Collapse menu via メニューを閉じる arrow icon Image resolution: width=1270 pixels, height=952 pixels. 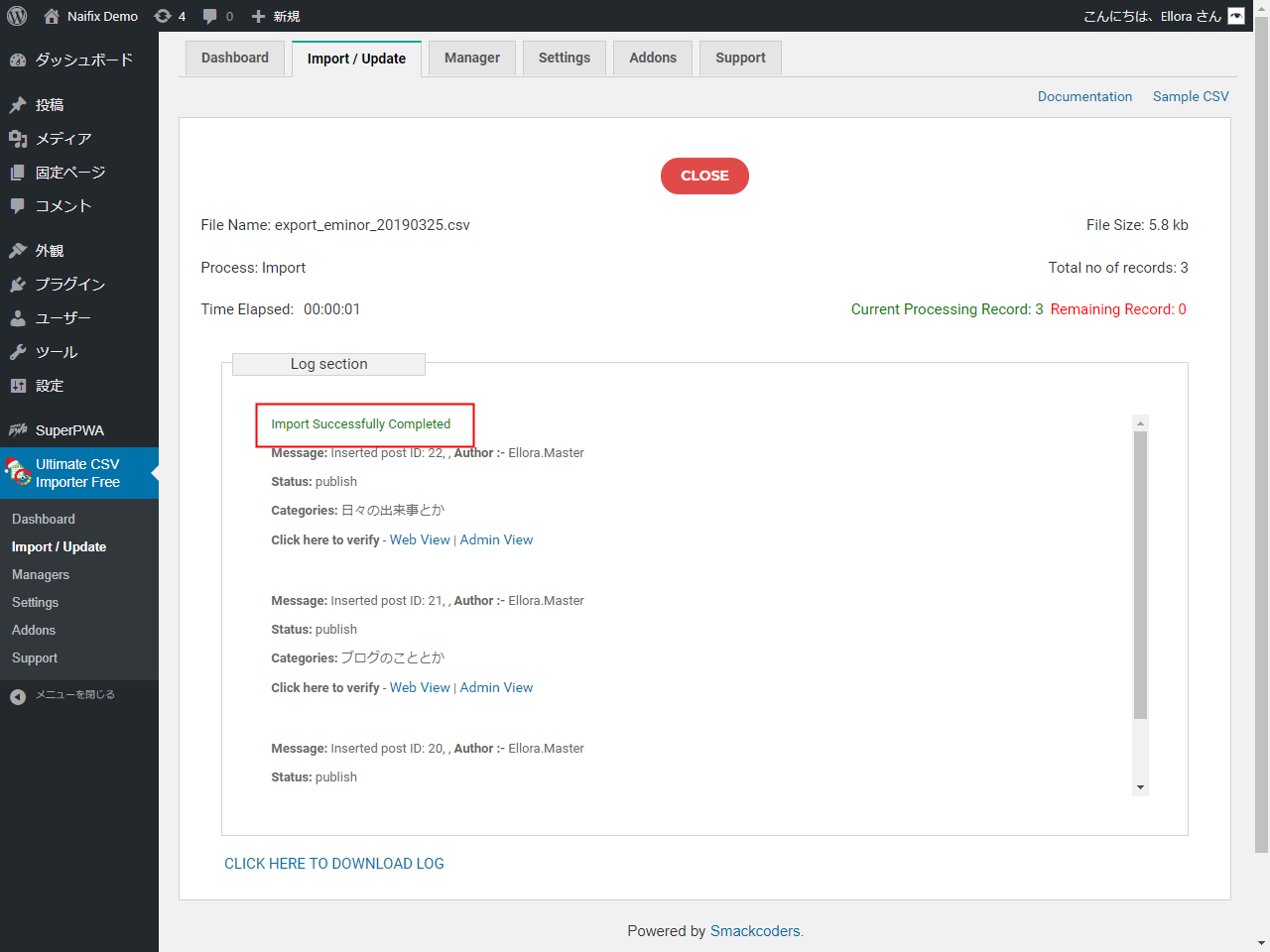point(18,696)
